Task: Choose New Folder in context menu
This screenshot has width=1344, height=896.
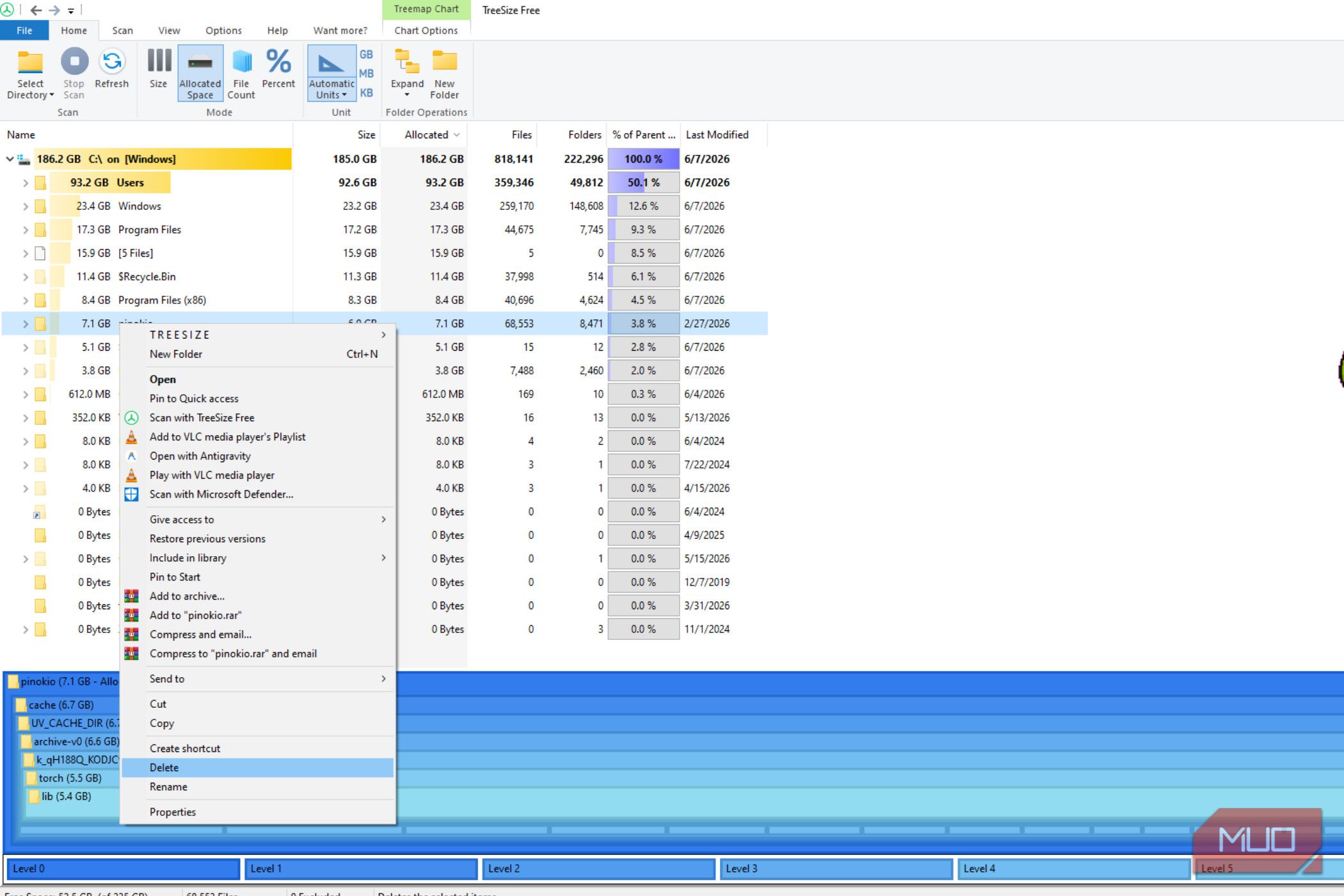Action: tap(258, 354)
